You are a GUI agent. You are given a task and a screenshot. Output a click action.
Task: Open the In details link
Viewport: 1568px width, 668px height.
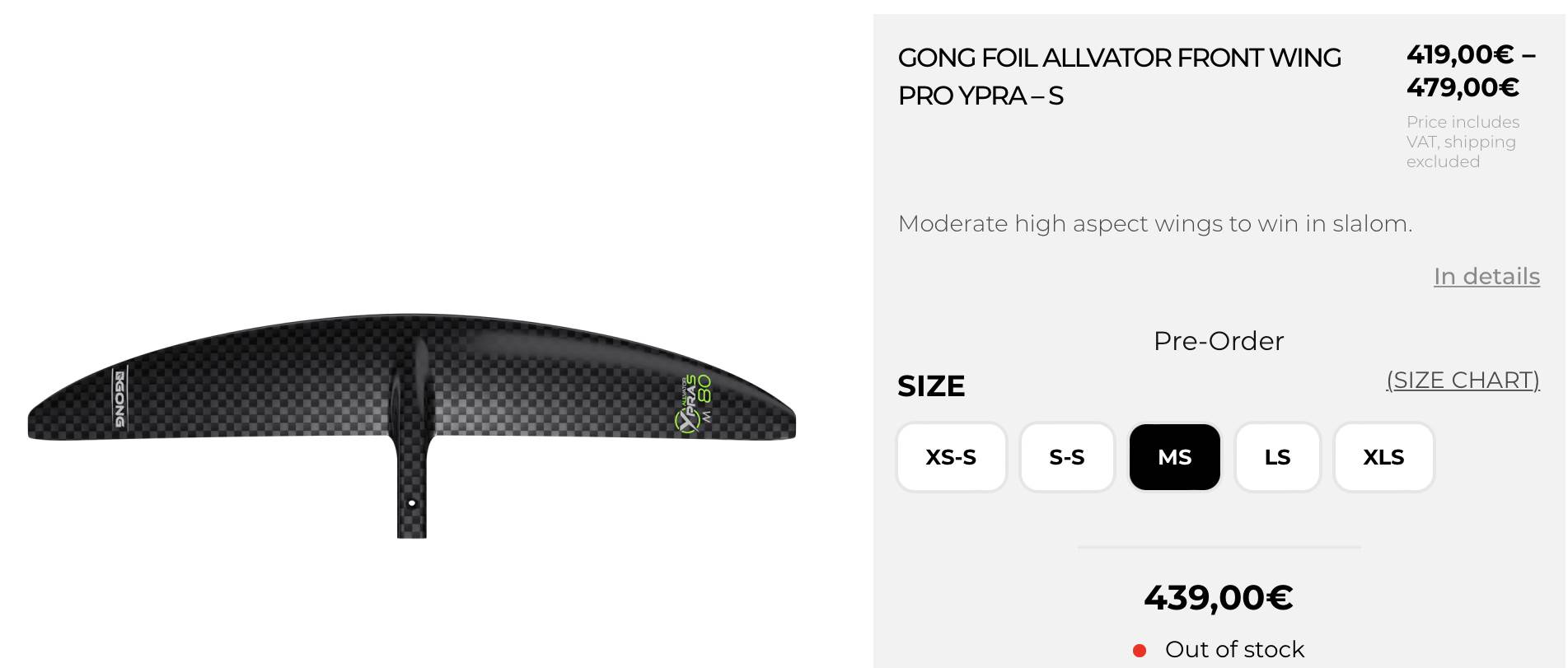coord(1486,277)
